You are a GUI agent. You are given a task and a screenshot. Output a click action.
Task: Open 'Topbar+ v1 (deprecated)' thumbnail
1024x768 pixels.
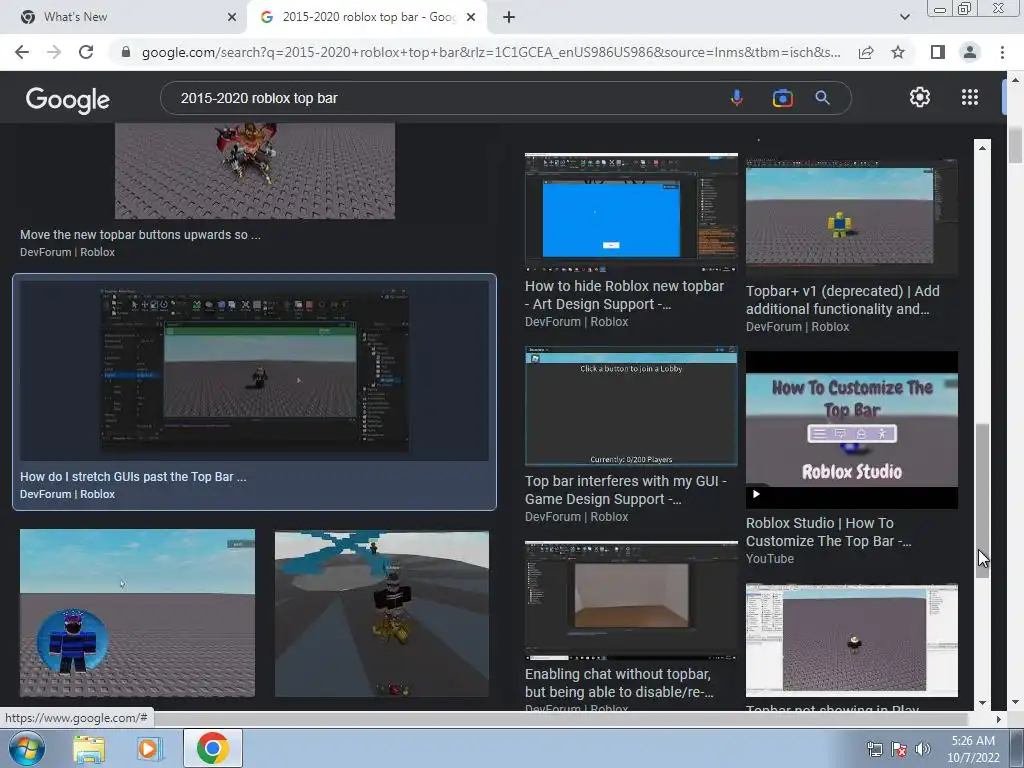(852, 217)
